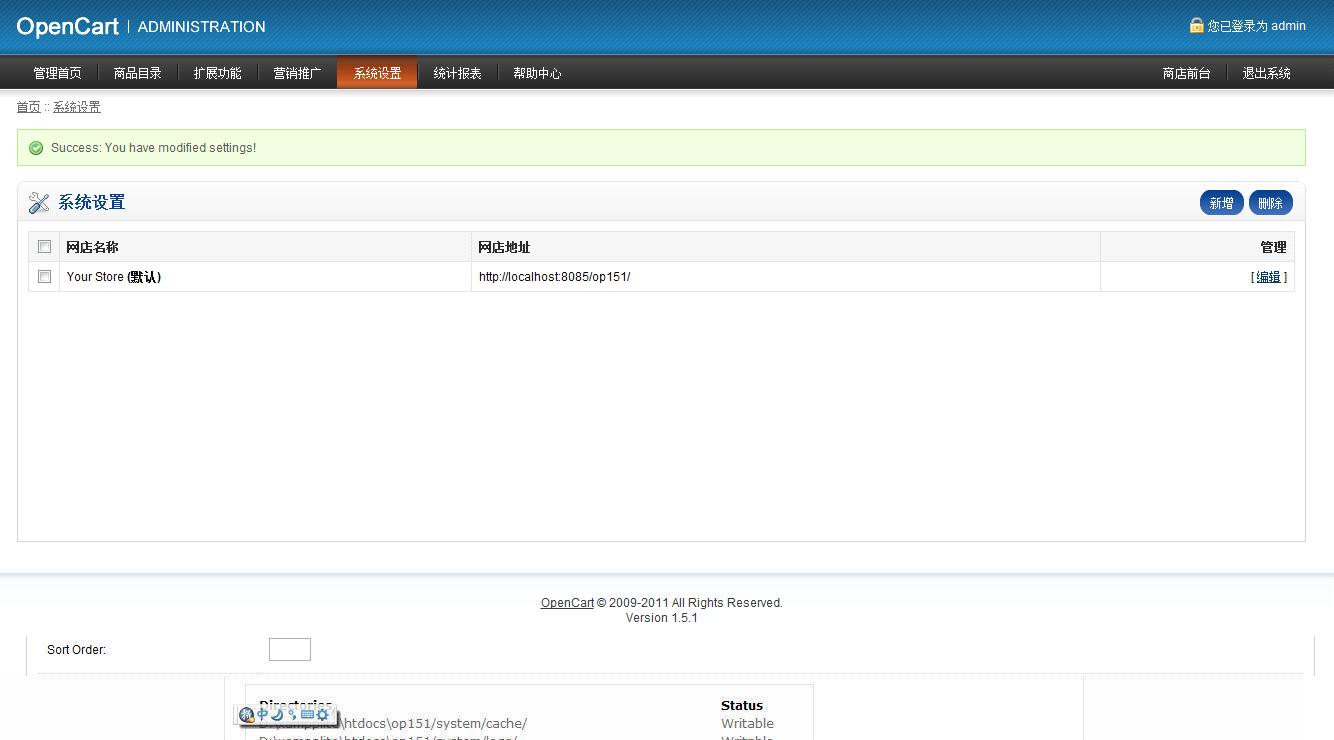Open language bar settings via the gear icon

point(321,714)
